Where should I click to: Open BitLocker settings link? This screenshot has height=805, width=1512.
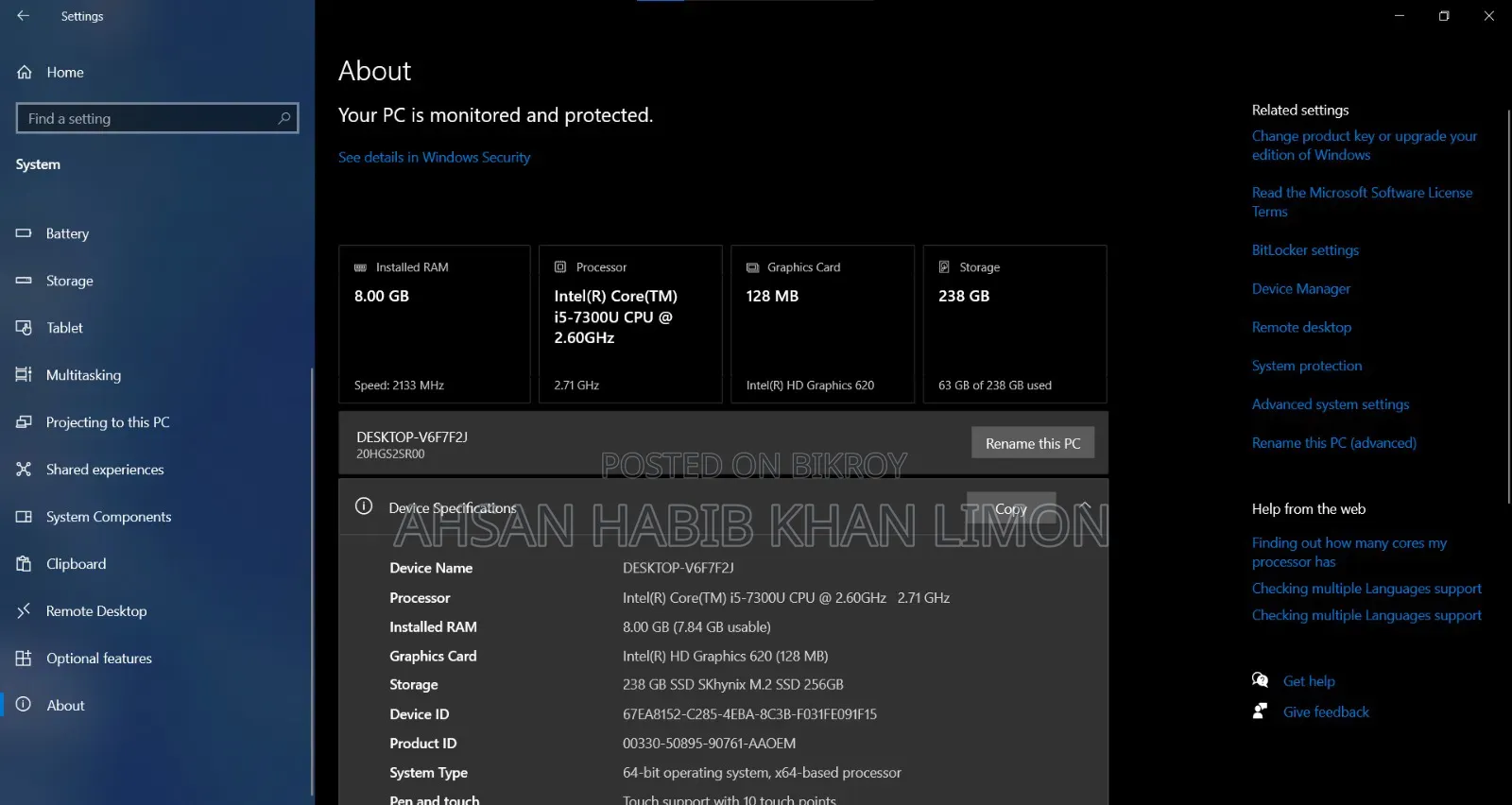click(x=1305, y=250)
